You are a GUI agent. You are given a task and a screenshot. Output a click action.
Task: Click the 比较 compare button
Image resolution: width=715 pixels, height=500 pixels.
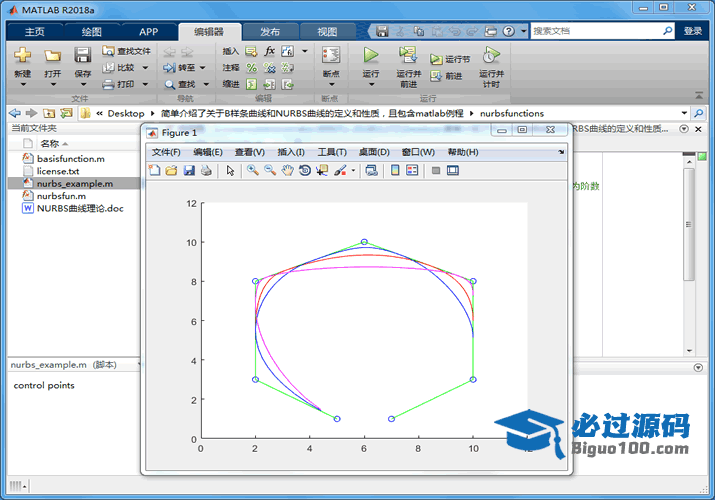click(119, 67)
